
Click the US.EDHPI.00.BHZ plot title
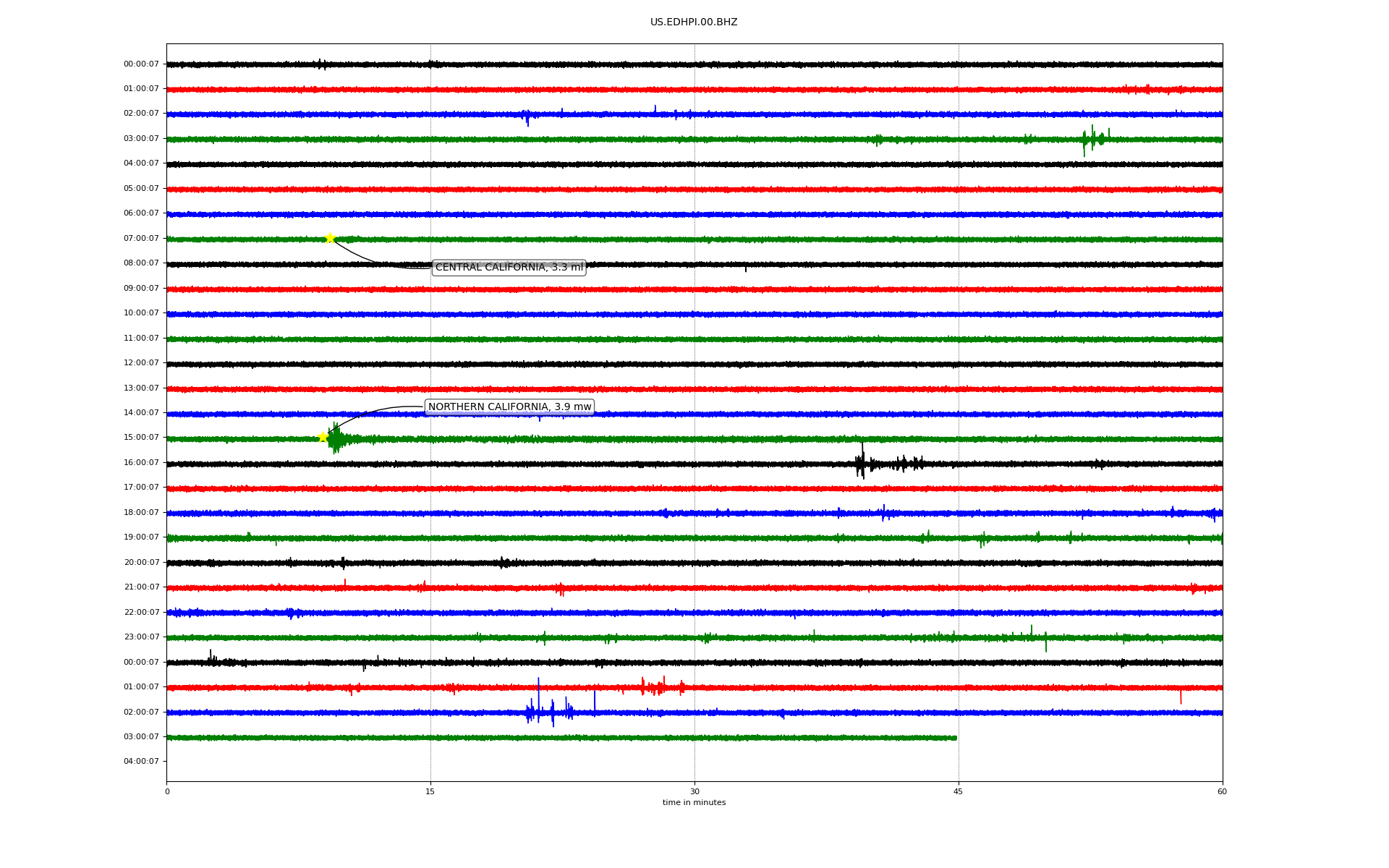pyautogui.click(x=694, y=22)
